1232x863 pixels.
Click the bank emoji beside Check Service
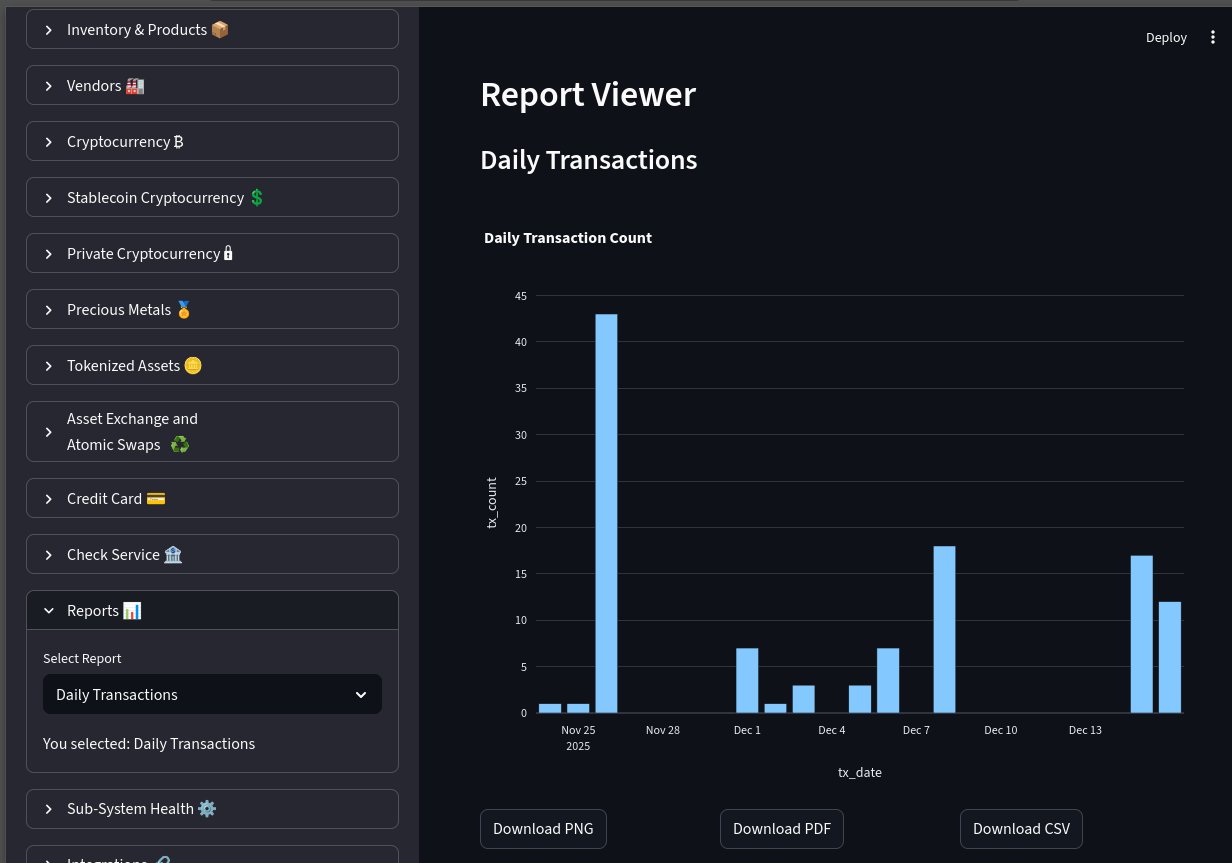click(x=173, y=554)
